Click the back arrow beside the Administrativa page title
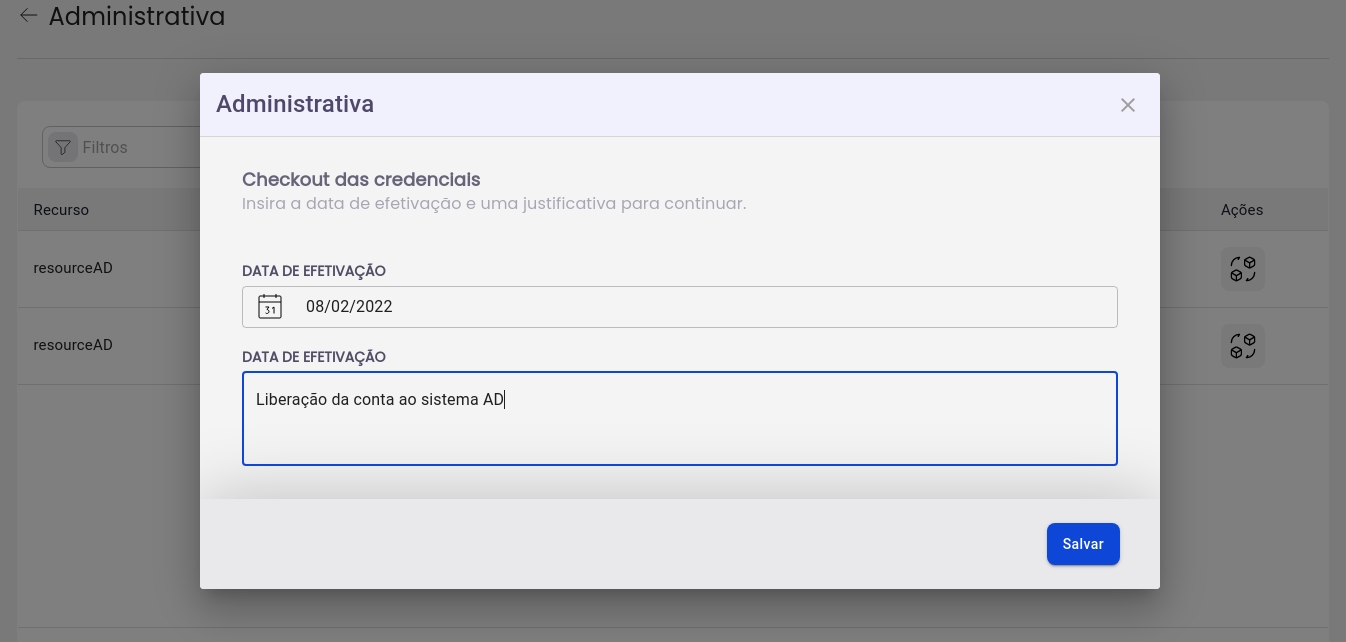 (28, 16)
